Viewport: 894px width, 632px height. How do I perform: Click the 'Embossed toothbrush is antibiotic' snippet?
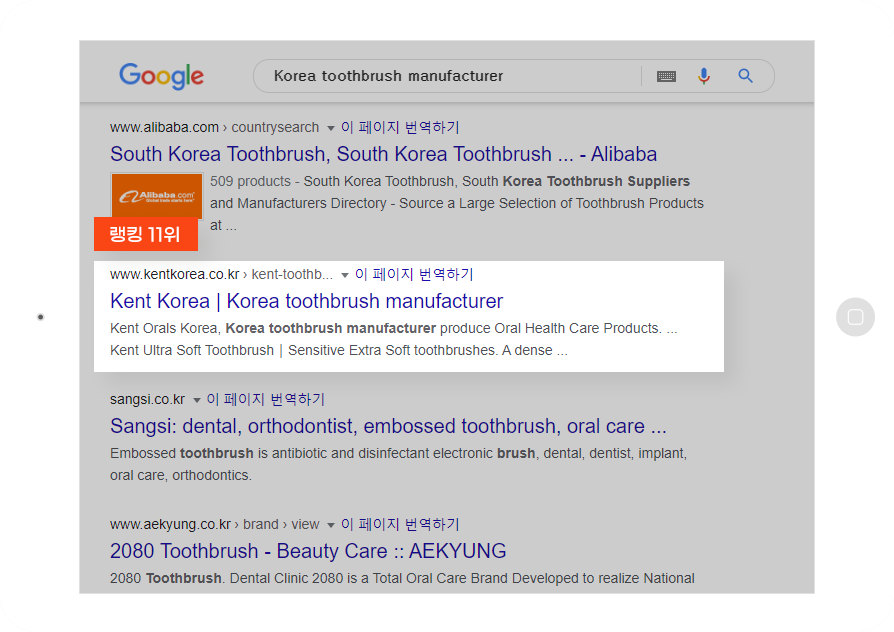399,464
